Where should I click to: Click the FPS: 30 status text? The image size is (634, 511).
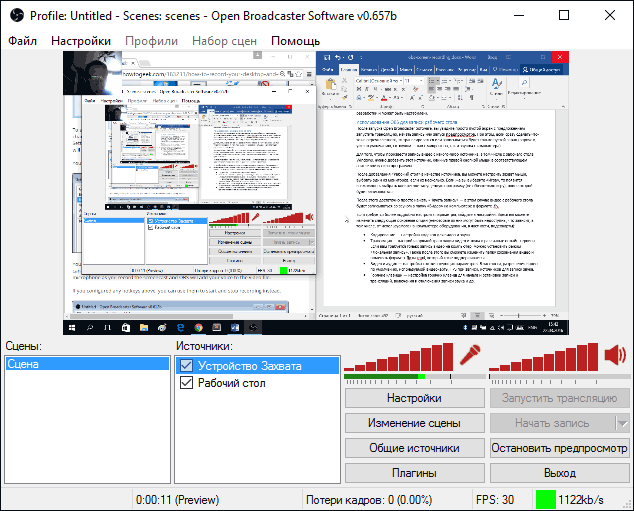tap(495, 500)
